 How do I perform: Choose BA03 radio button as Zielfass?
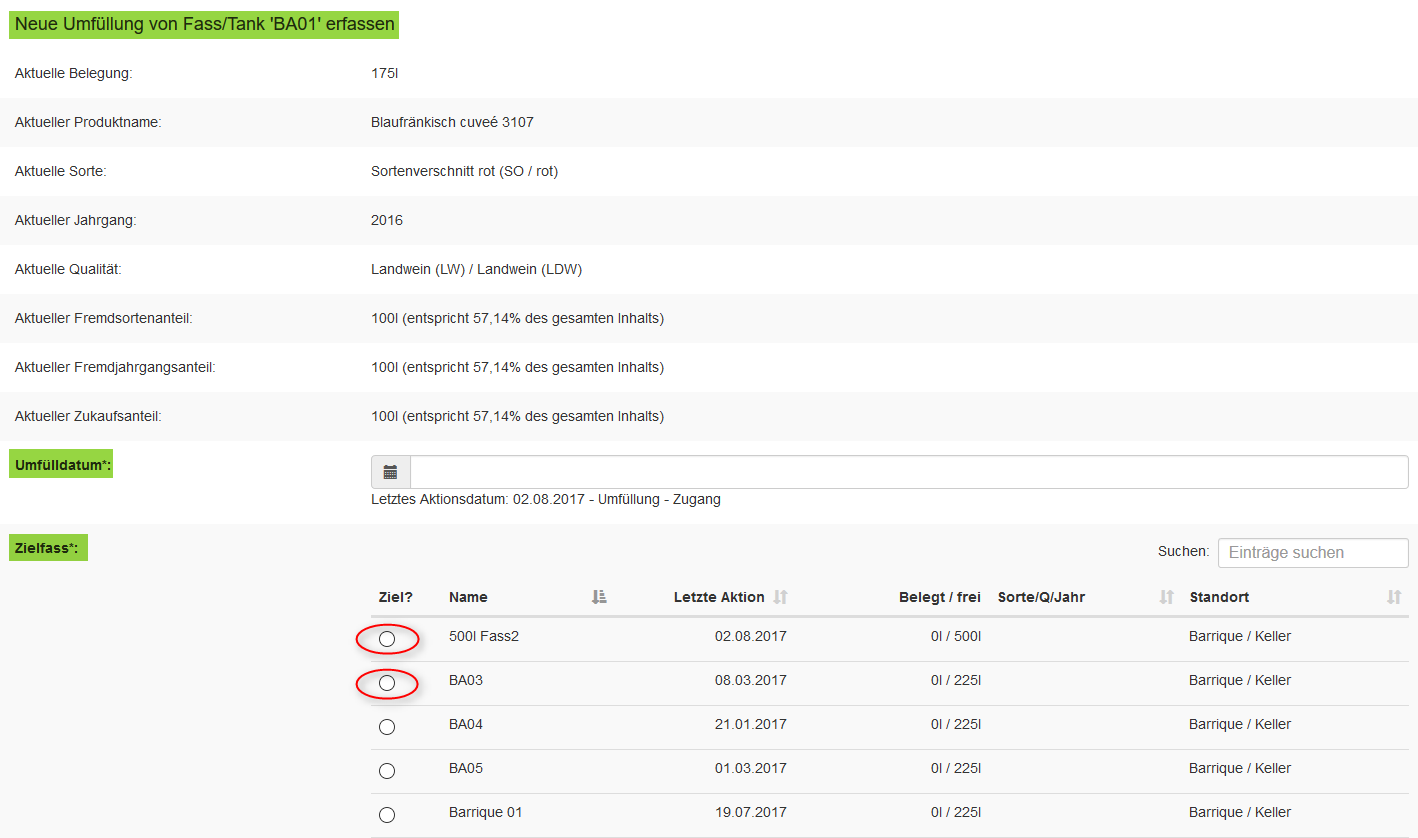tap(387, 683)
